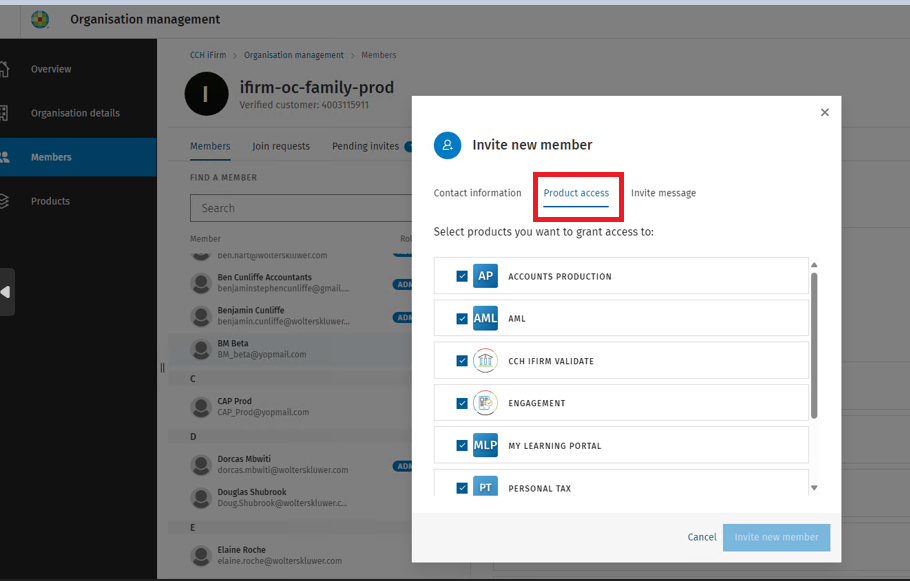Click the product list scroll-up arrow
This screenshot has width=910, height=581.
pos(814,265)
